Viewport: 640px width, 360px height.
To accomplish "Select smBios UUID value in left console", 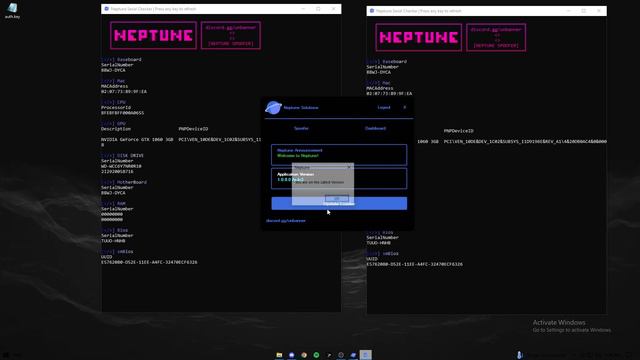I will click(x=149, y=262).
